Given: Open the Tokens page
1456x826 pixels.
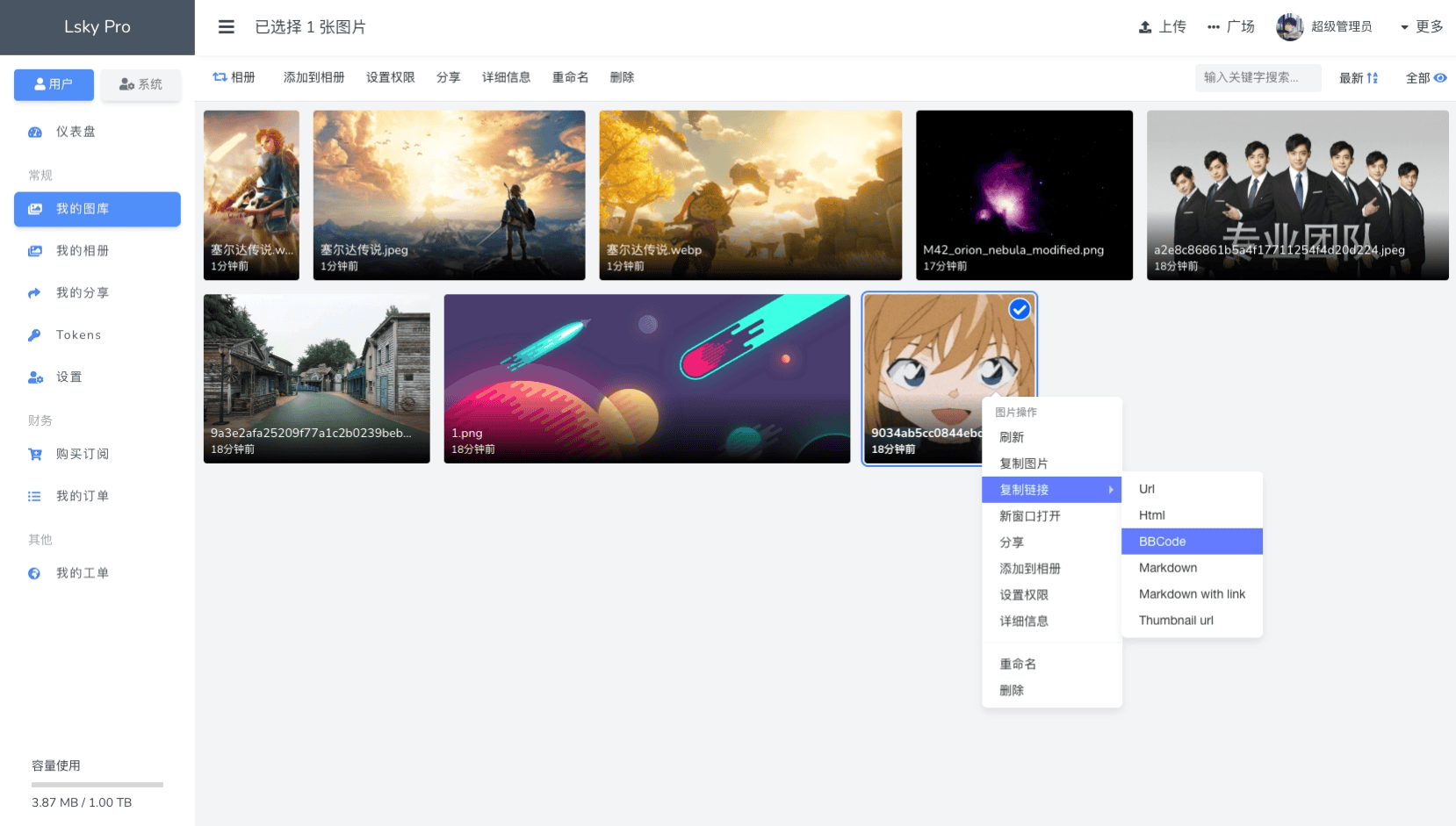Looking at the screenshot, I should (78, 334).
